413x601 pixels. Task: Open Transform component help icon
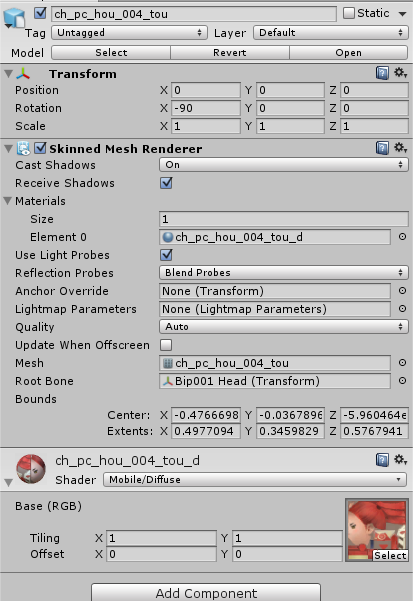click(382, 73)
